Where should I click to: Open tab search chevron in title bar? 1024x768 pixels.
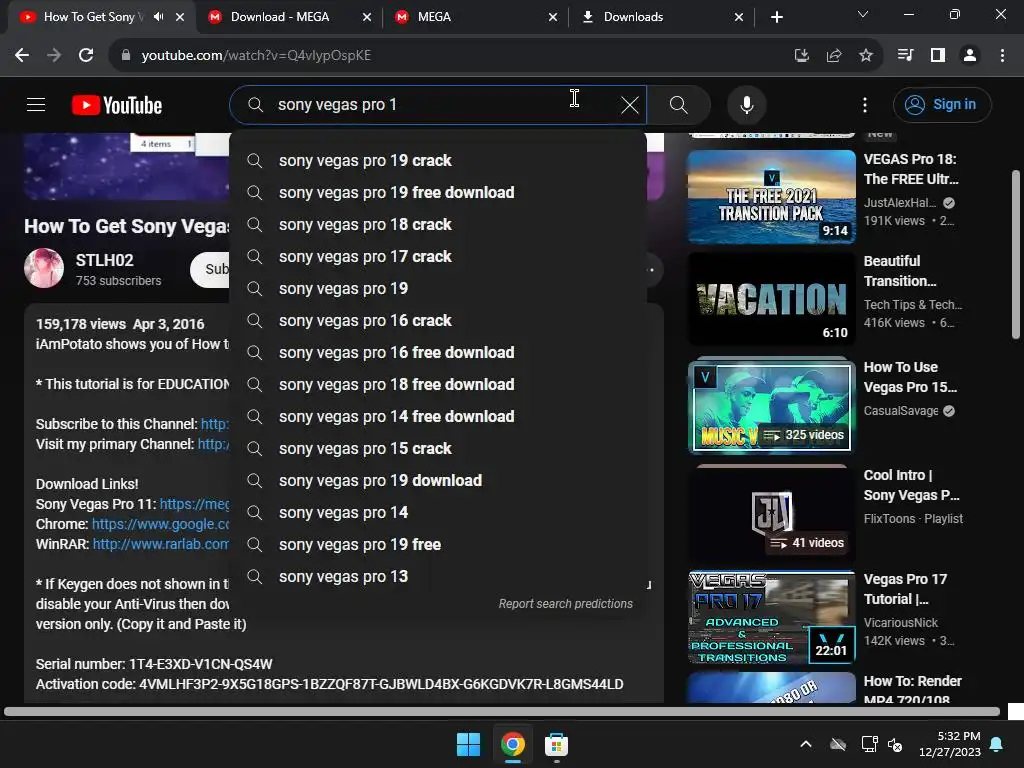[863, 14]
